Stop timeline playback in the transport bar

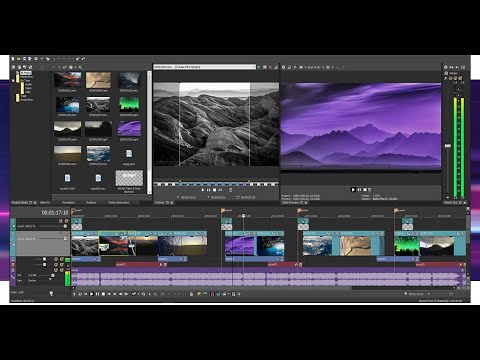(103, 294)
